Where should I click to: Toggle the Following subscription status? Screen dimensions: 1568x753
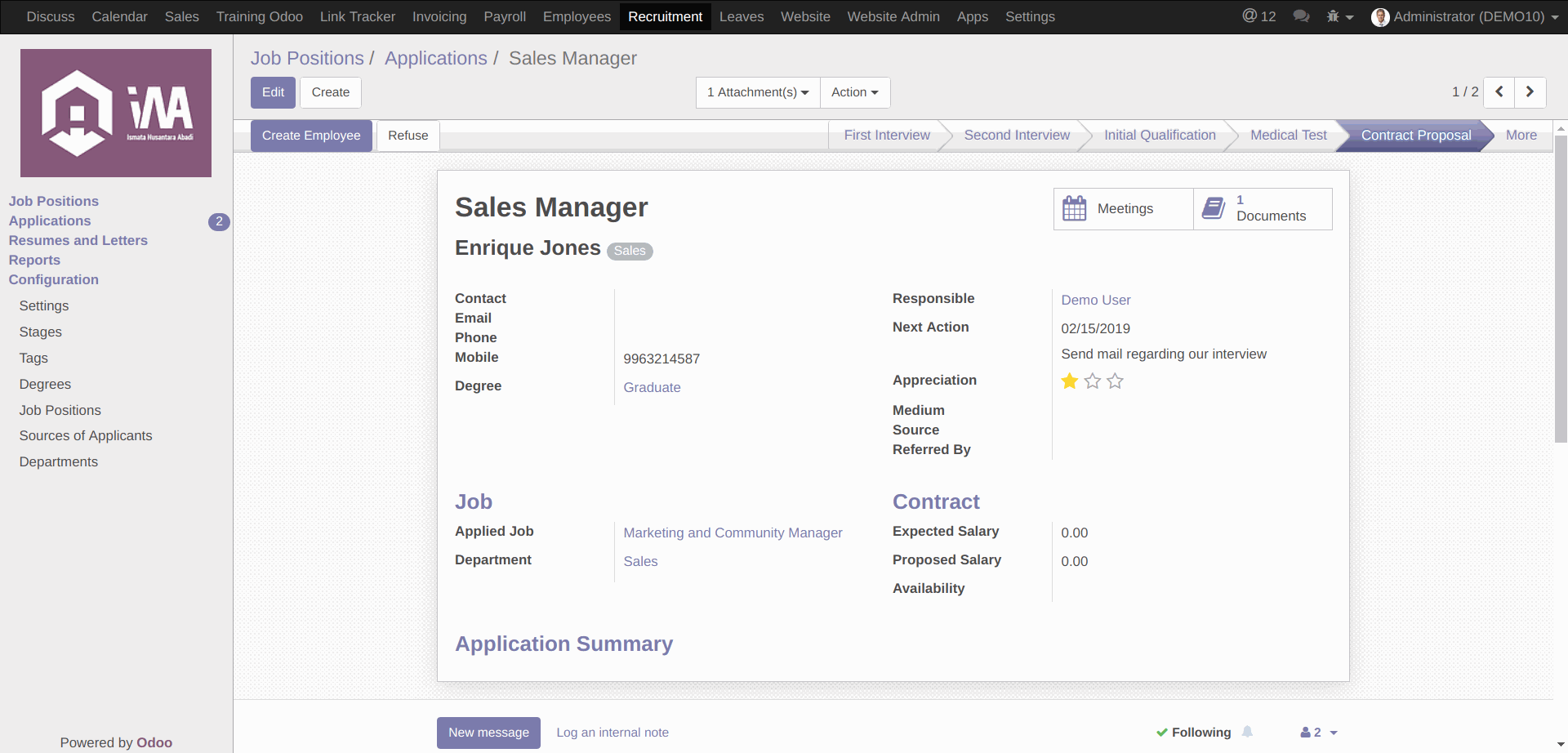(1193, 733)
